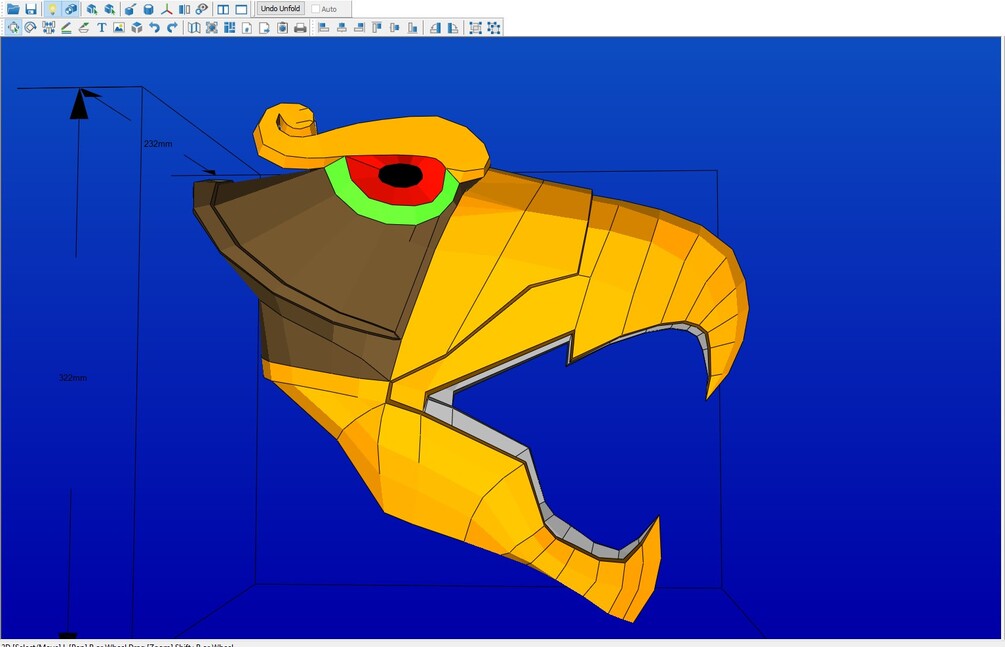Align parts to vertical middle icon
Image resolution: width=1005 pixels, height=647 pixels.
click(395, 28)
